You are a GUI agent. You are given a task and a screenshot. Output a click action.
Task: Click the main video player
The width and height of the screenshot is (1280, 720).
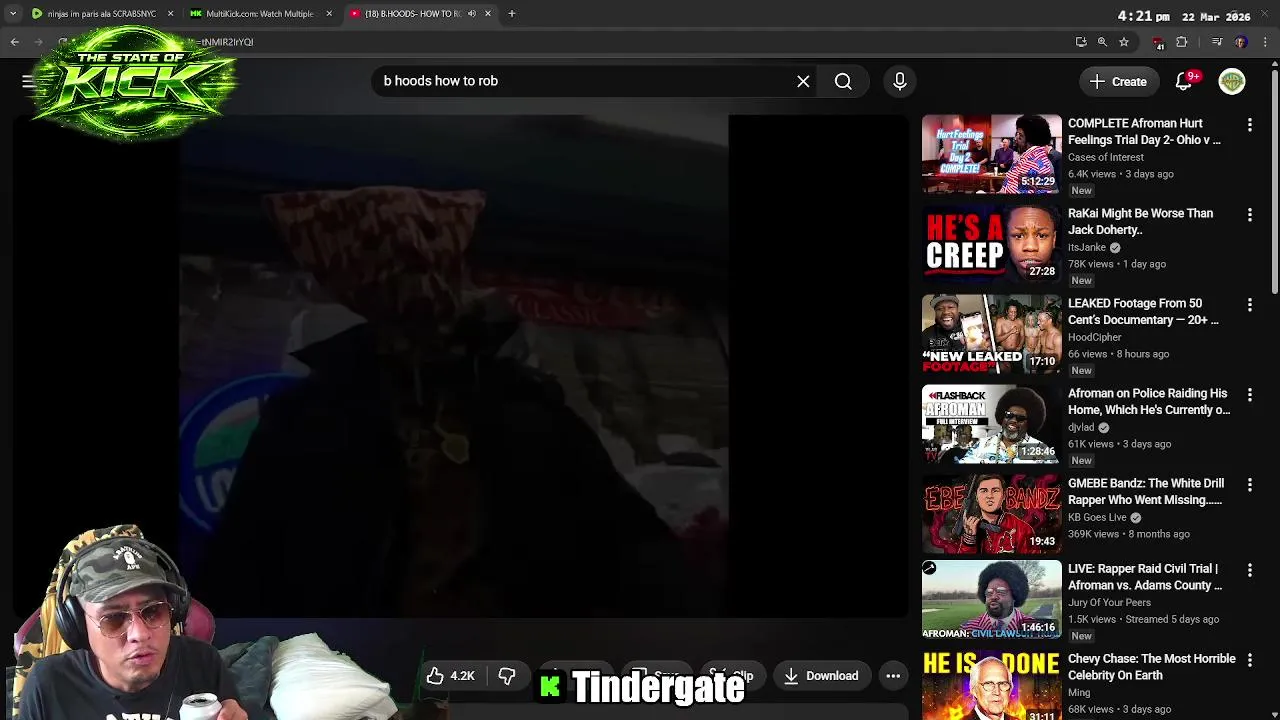[x=460, y=366]
